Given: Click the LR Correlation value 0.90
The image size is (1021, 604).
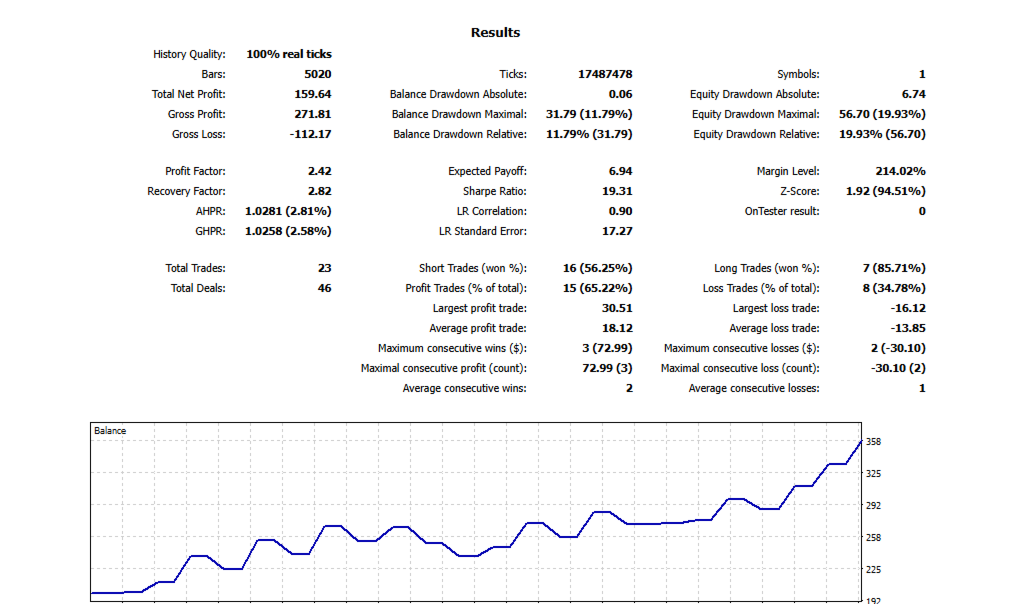Looking at the screenshot, I should (621, 212).
